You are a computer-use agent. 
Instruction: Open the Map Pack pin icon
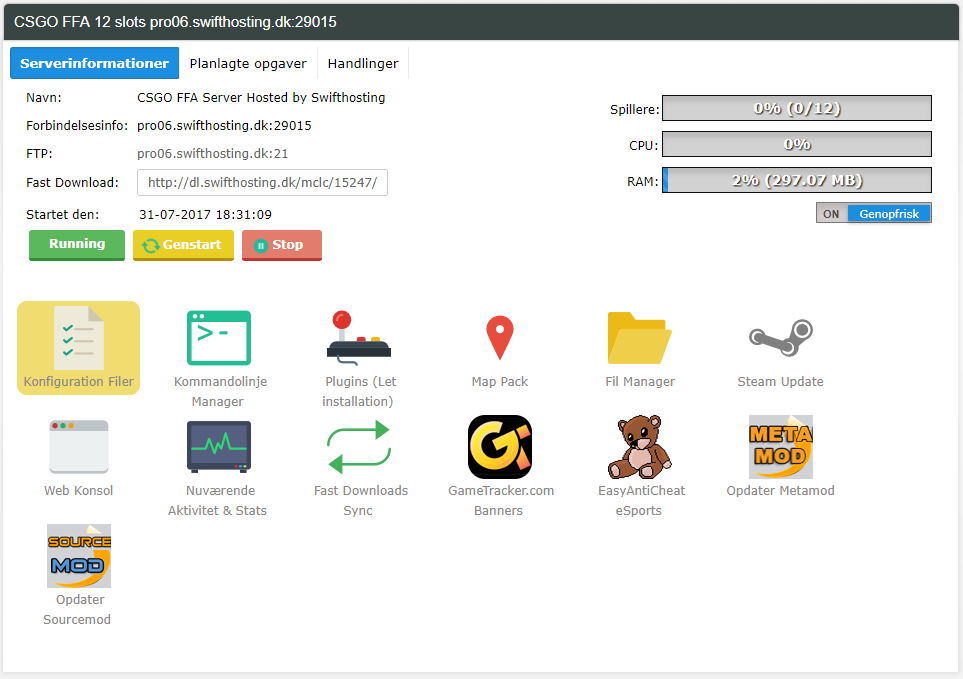(500, 338)
